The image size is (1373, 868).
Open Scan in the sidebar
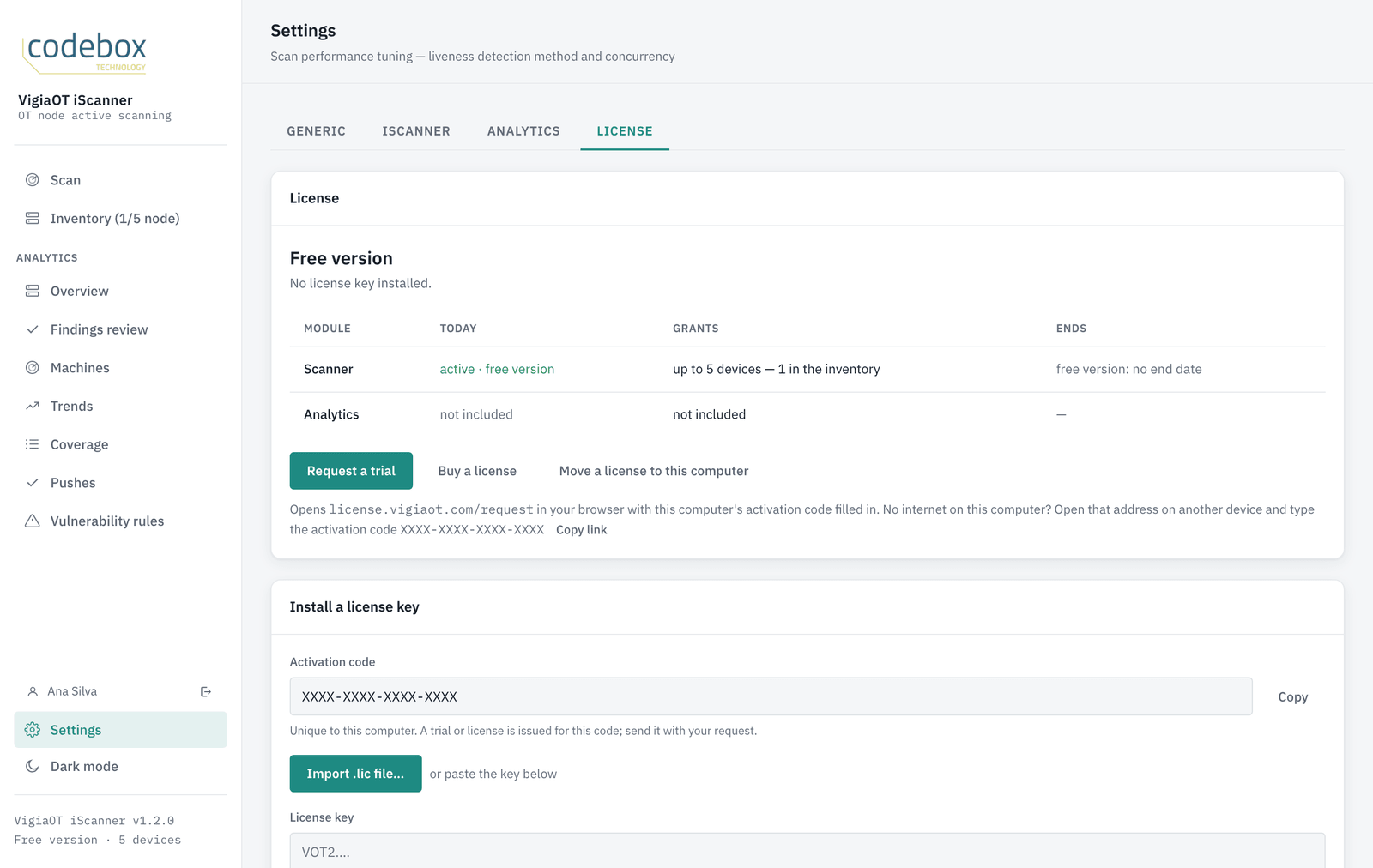[x=120, y=180]
